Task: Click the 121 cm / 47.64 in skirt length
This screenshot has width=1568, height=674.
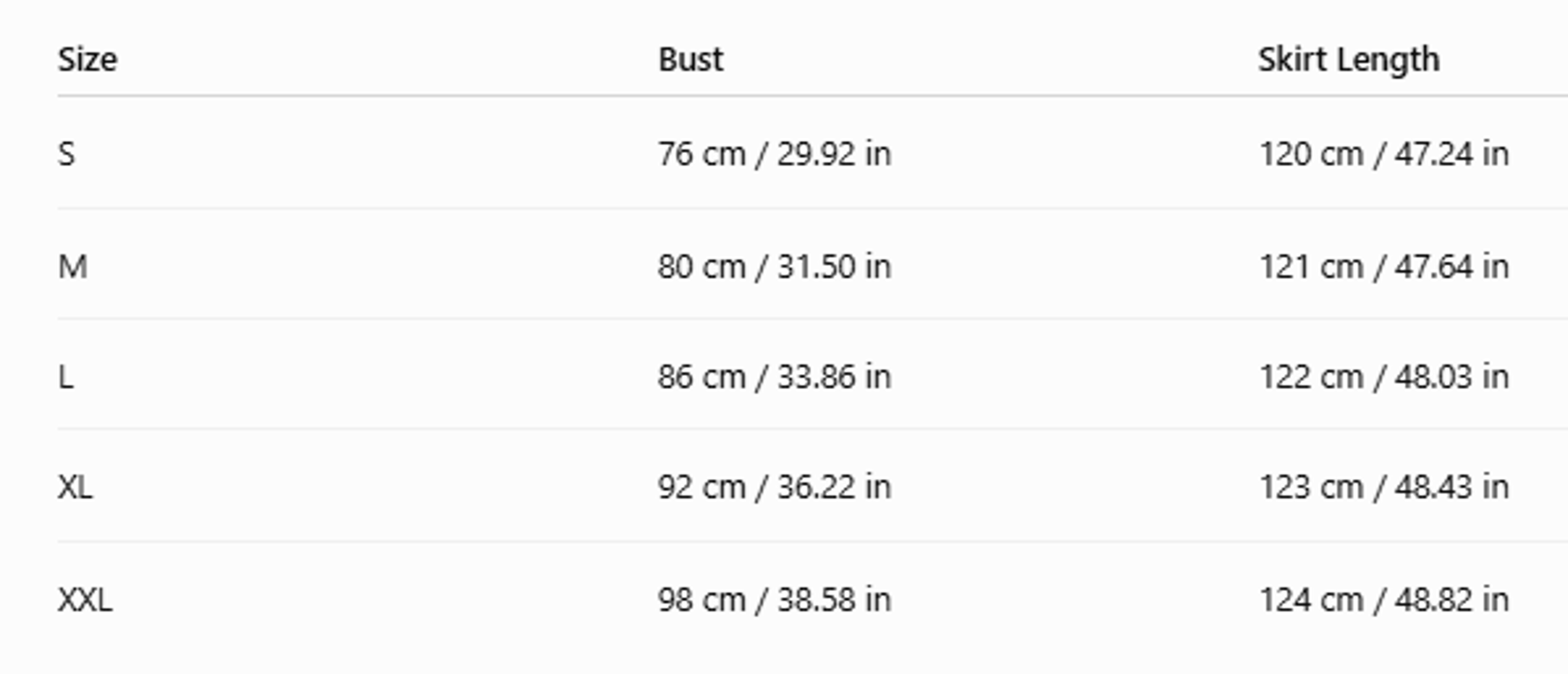Action: (x=1384, y=267)
